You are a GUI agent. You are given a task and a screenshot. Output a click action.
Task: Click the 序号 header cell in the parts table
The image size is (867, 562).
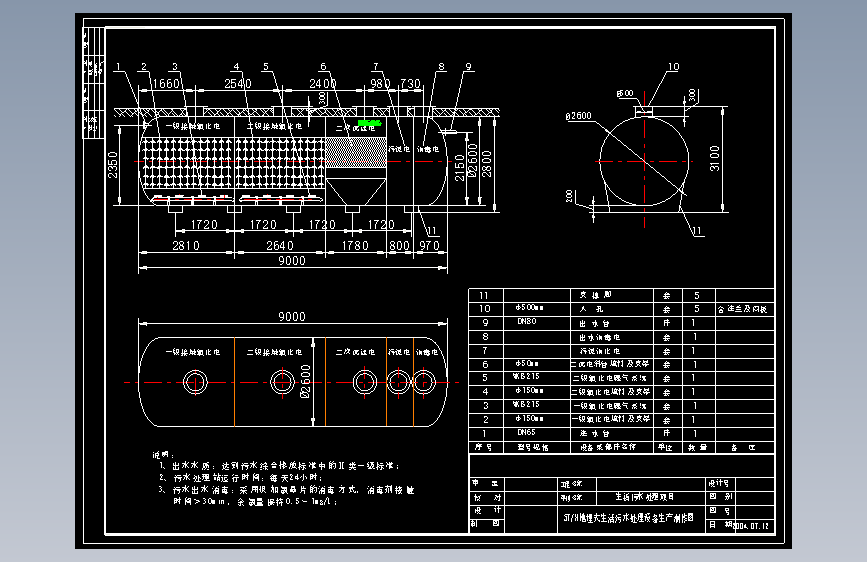pos(484,447)
